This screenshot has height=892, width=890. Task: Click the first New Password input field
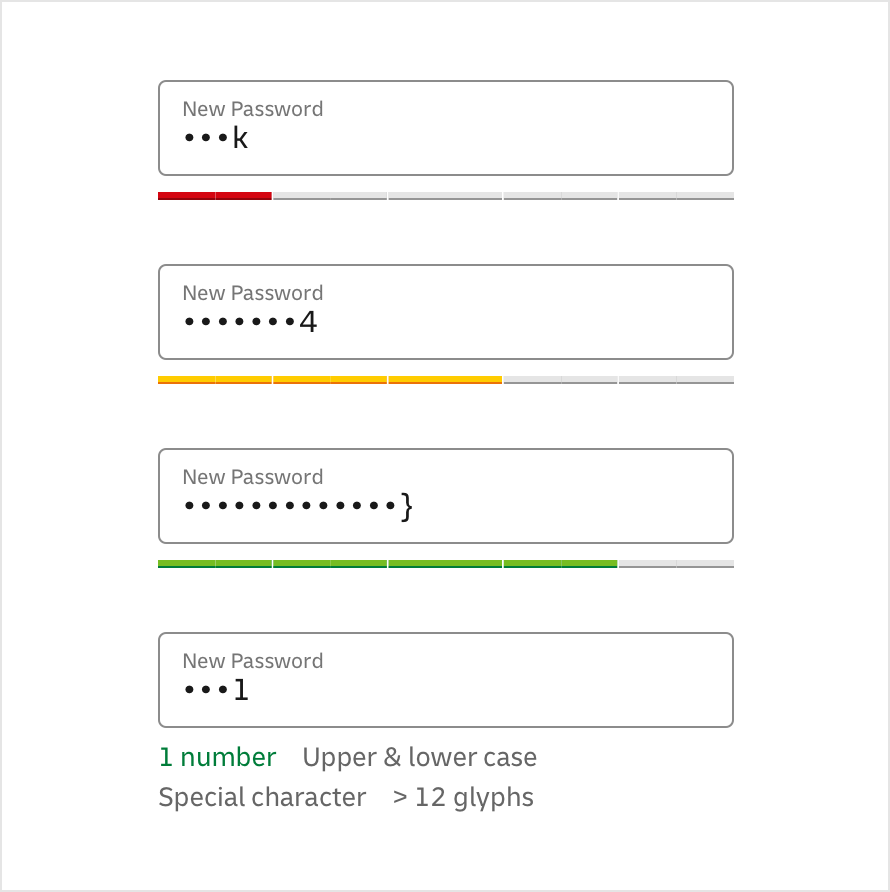445,127
